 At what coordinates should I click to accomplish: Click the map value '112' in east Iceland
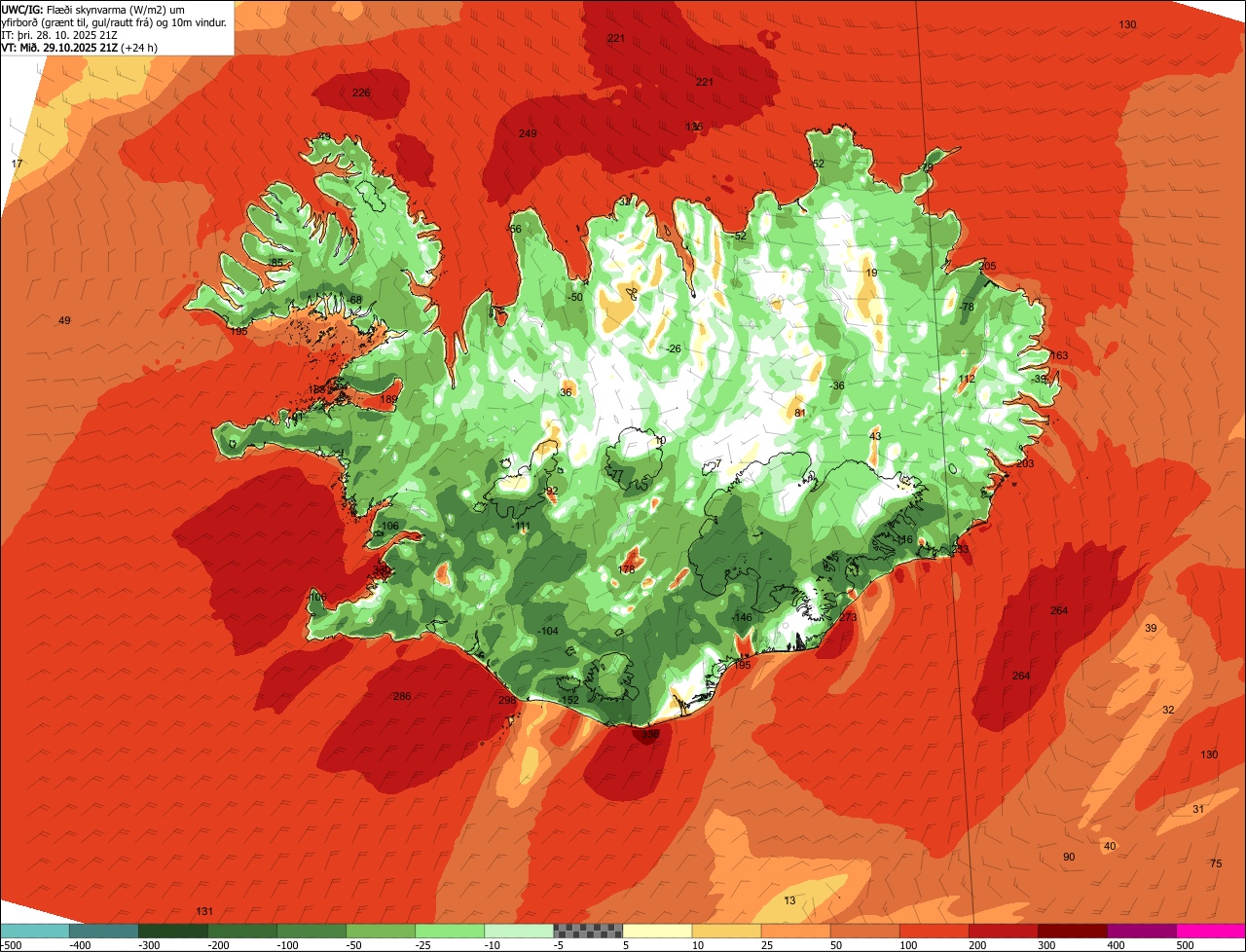[x=967, y=379]
